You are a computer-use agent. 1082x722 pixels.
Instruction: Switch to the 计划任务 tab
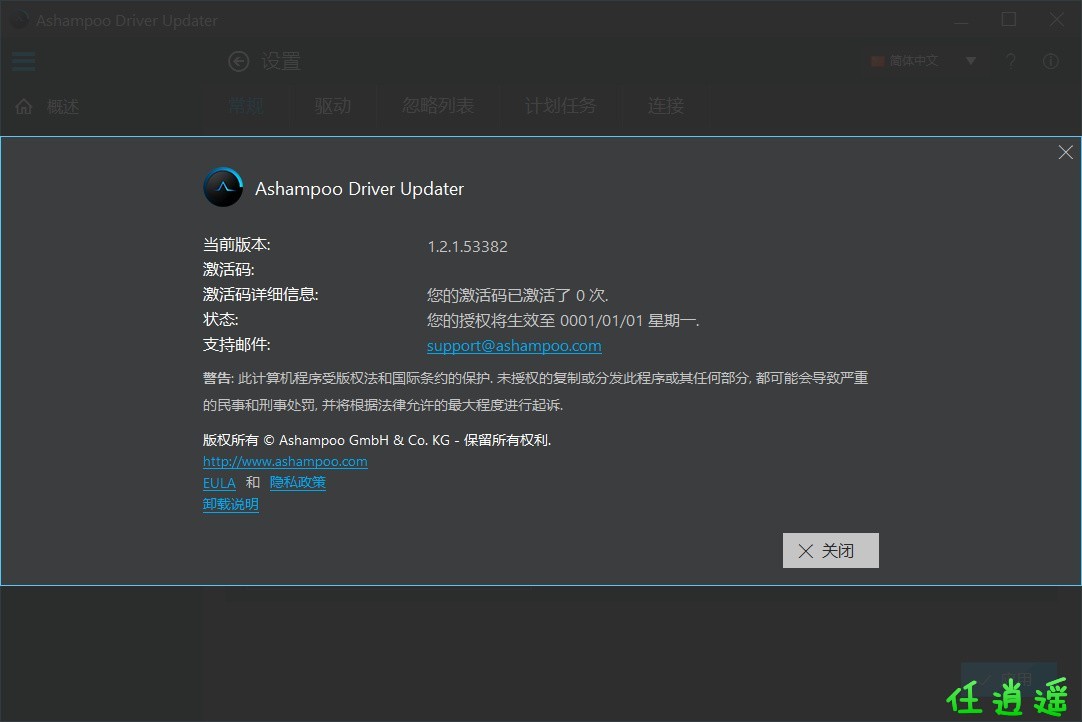click(x=560, y=106)
